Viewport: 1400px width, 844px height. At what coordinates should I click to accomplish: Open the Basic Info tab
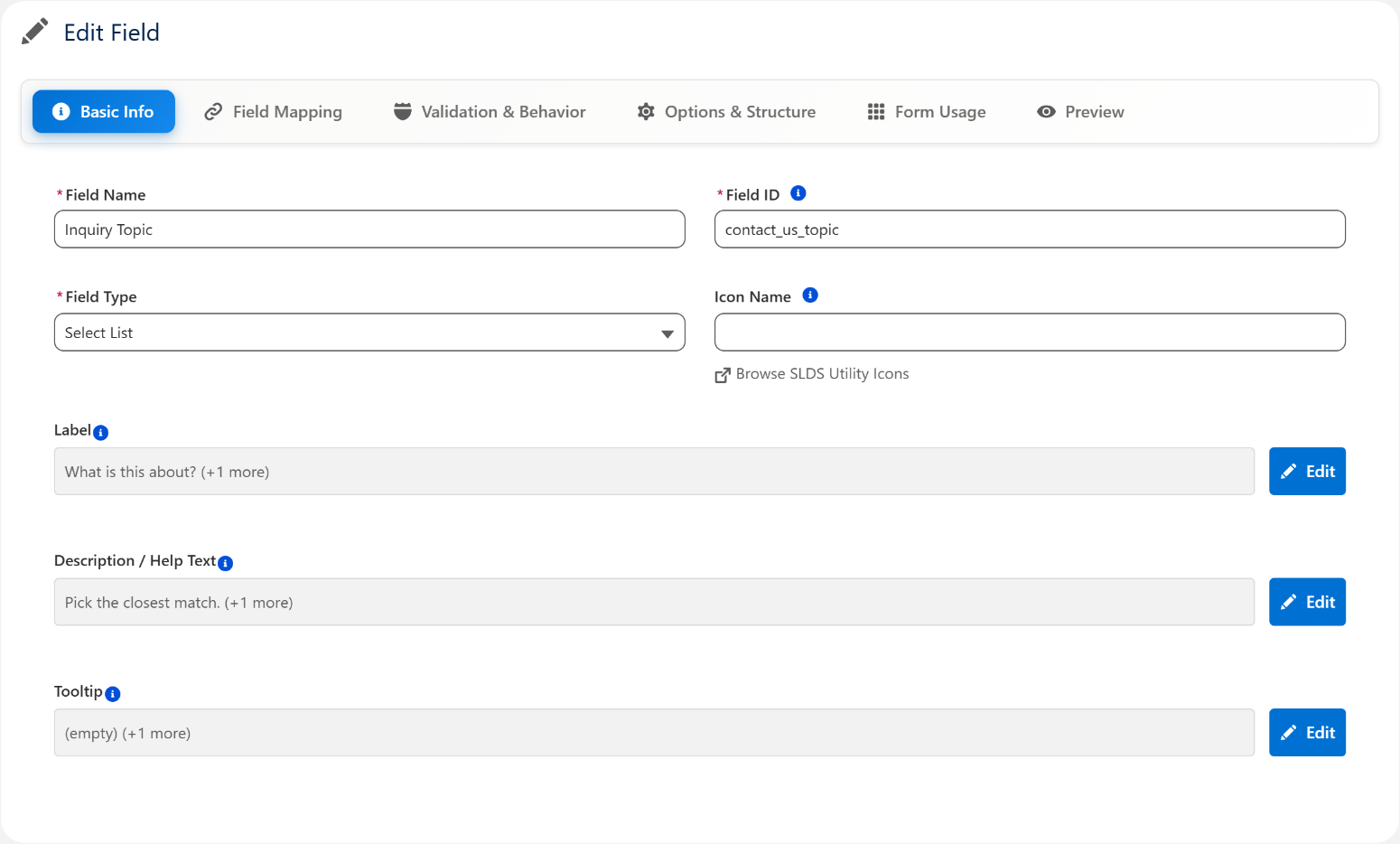(104, 111)
